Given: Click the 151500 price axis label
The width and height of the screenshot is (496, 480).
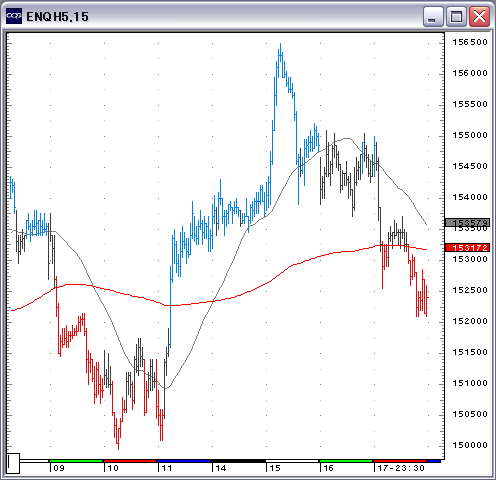Looking at the screenshot, I should click(x=470, y=352).
